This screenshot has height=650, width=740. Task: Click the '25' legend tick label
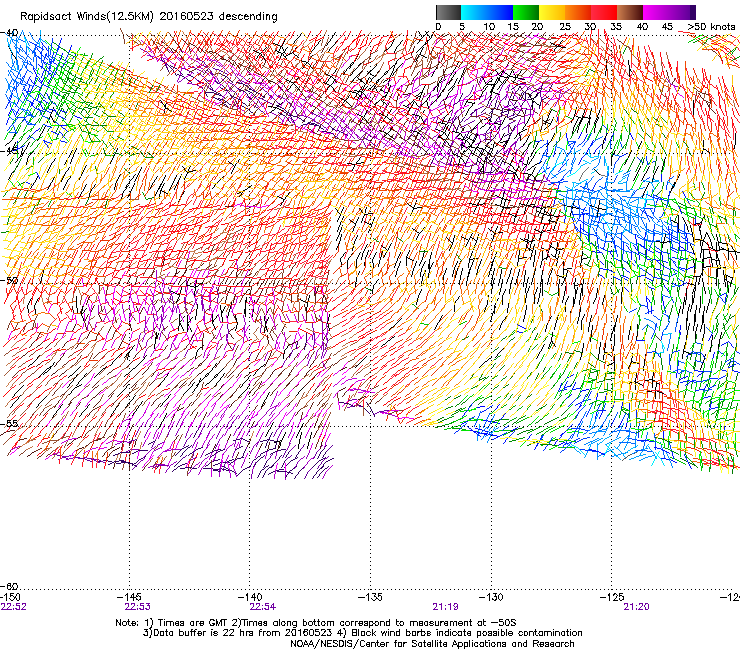pos(565,27)
